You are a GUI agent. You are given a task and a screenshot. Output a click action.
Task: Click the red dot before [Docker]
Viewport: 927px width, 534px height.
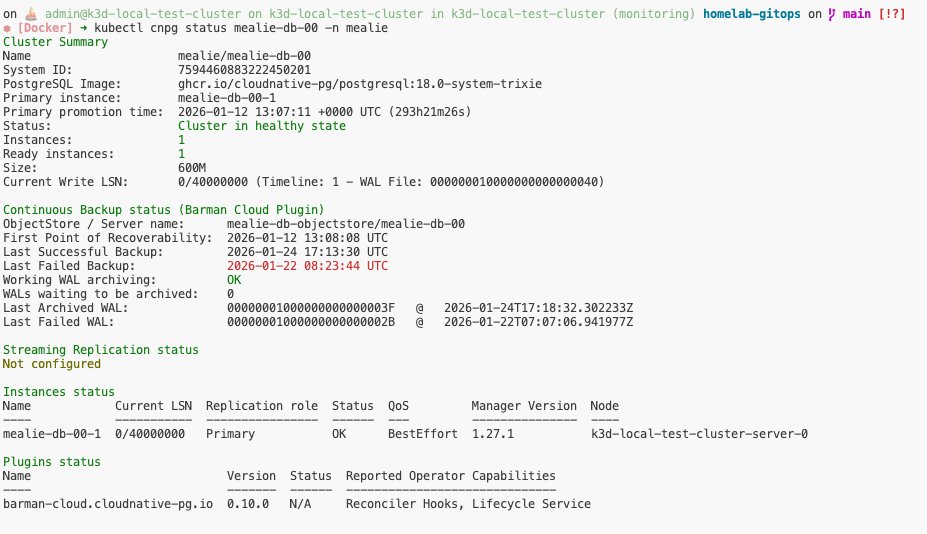tap(7, 28)
